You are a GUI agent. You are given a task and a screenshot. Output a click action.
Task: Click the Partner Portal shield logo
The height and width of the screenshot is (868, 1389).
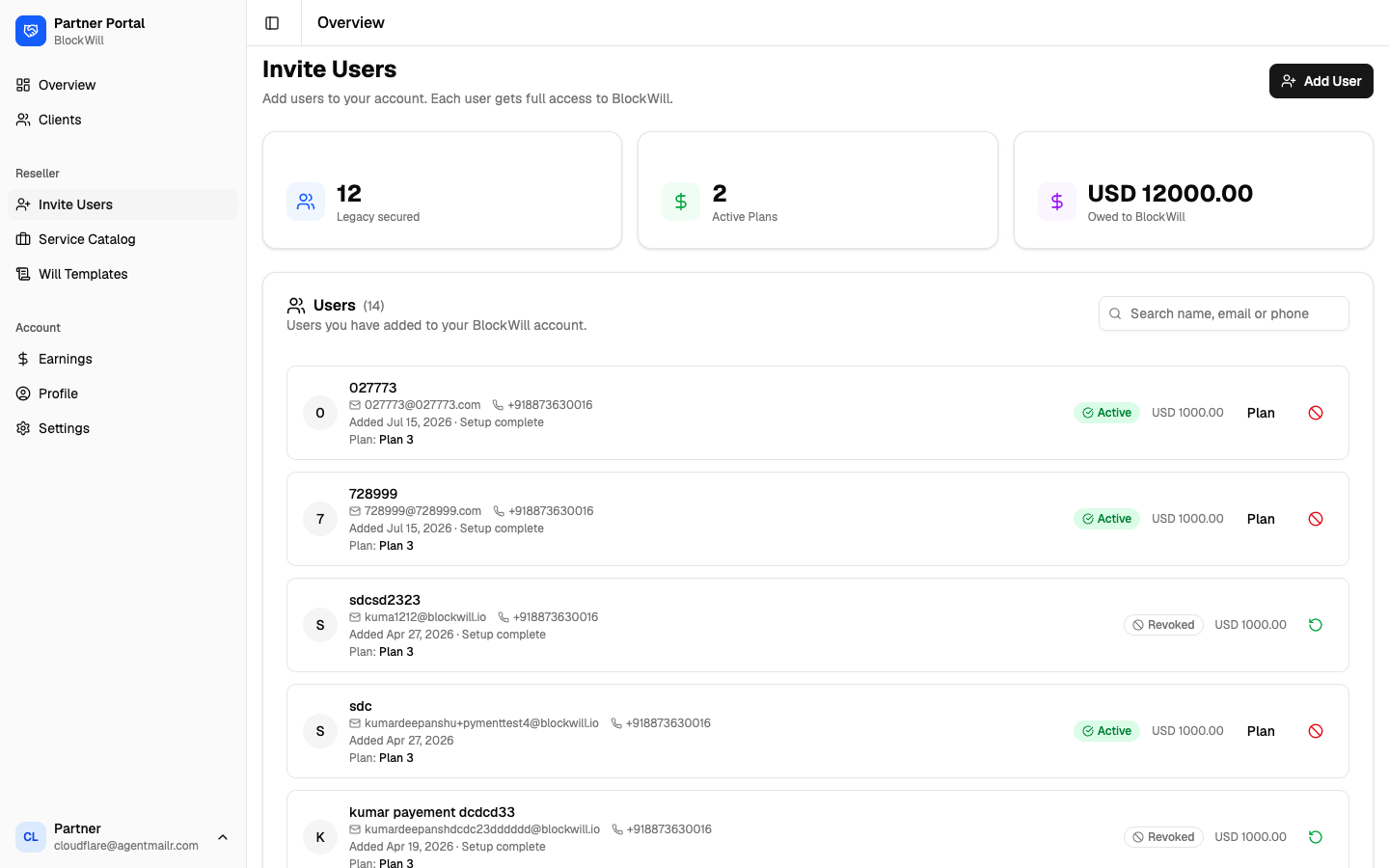(x=31, y=31)
